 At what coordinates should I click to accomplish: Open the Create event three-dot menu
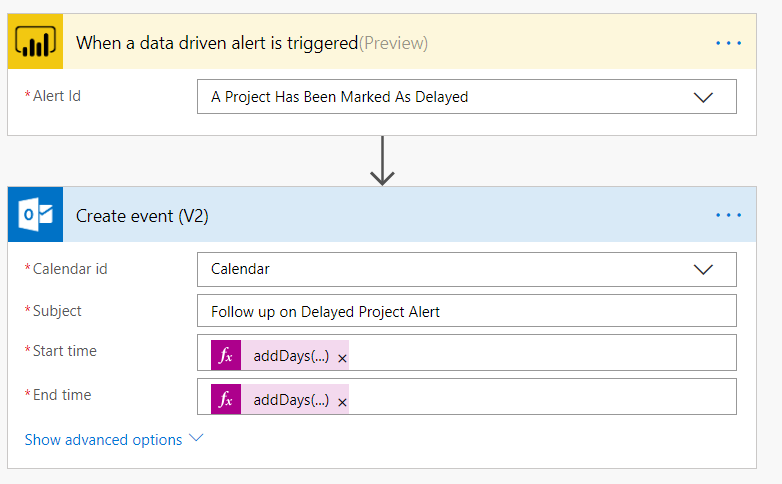pos(728,215)
